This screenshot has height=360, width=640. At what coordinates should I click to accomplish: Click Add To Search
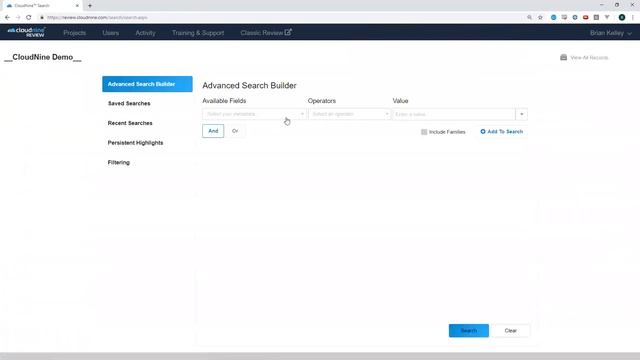click(502, 131)
